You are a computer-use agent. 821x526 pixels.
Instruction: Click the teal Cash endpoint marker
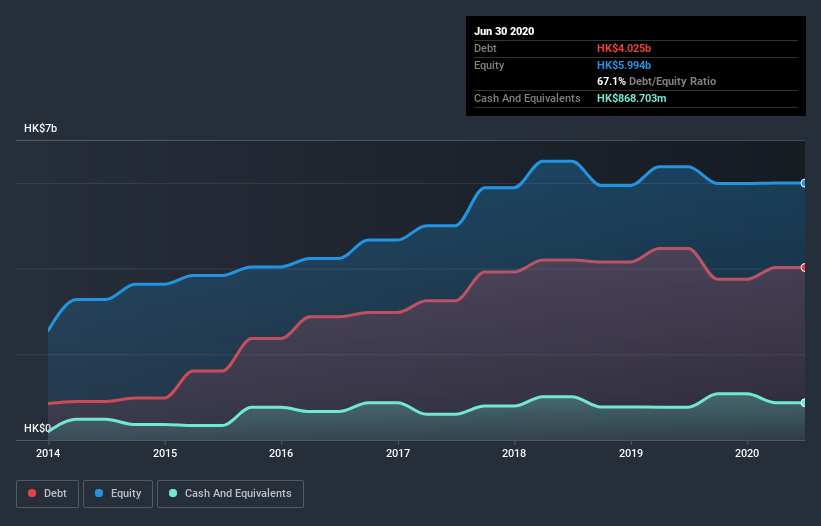[x=804, y=402]
